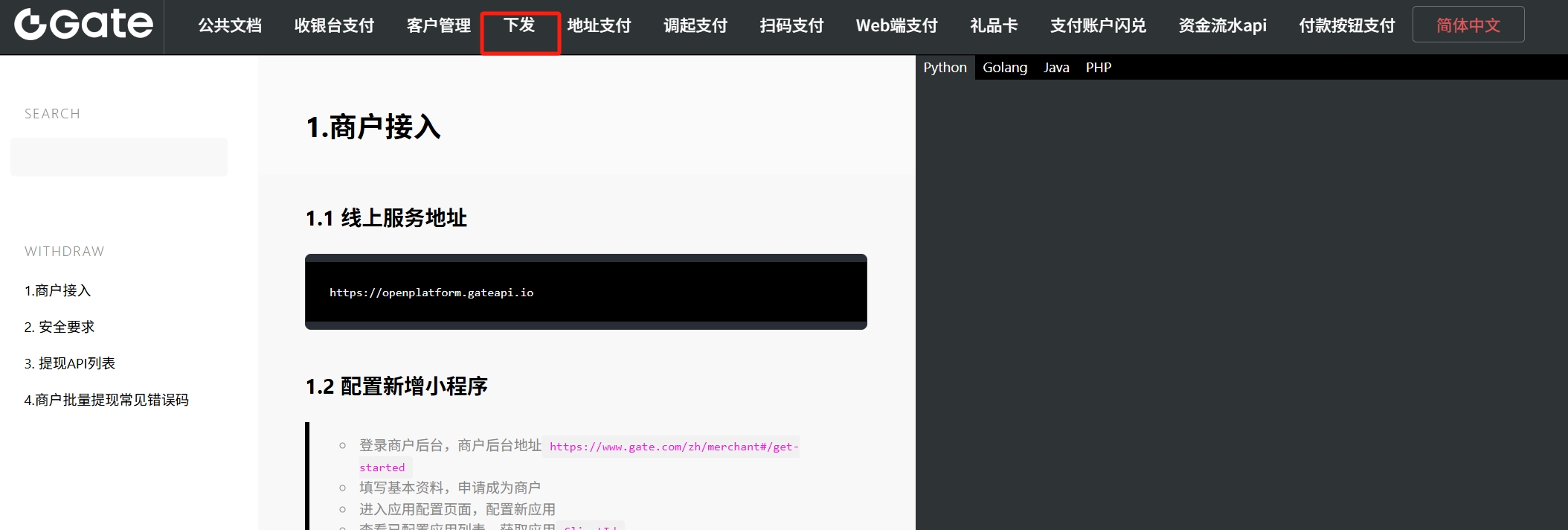
Task: Go to the 收银台支付 section
Action: click(x=334, y=26)
